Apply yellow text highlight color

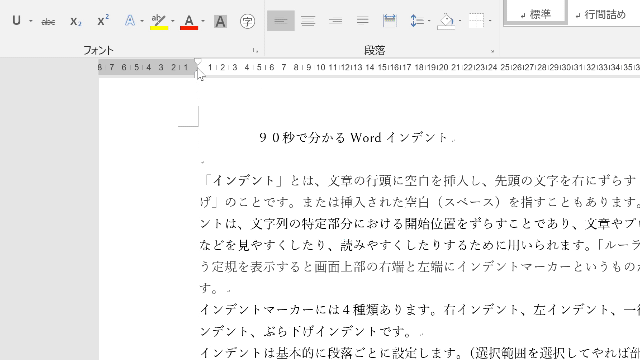[159, 21]
